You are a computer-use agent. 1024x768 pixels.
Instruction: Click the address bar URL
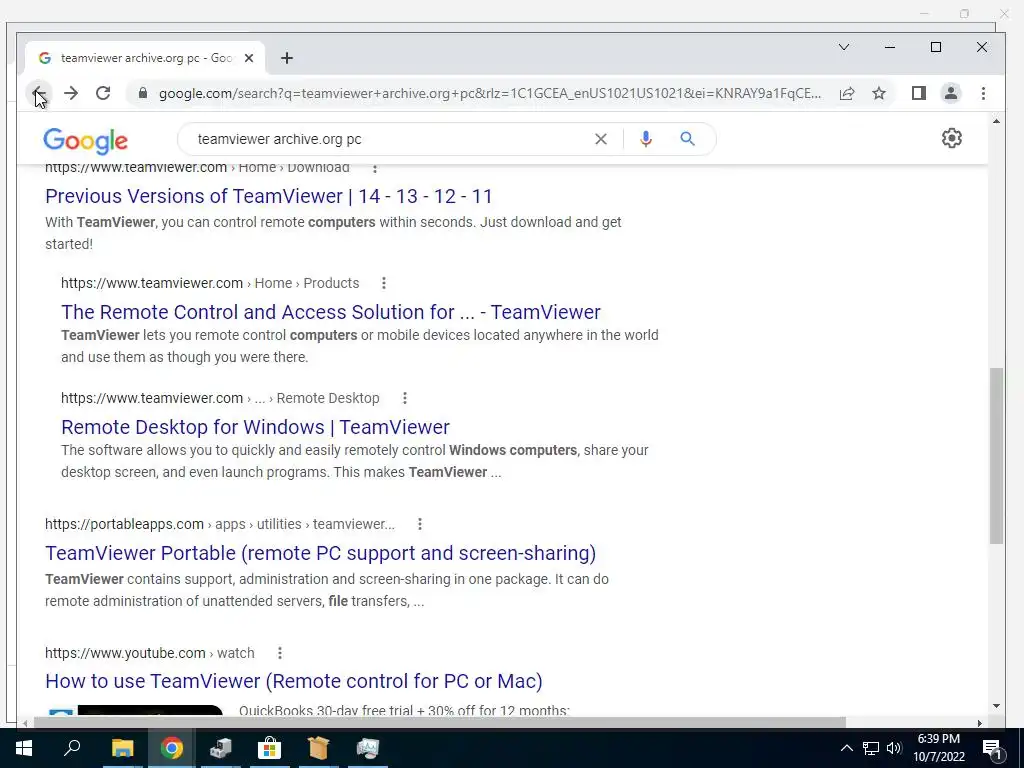pos(490,93)
